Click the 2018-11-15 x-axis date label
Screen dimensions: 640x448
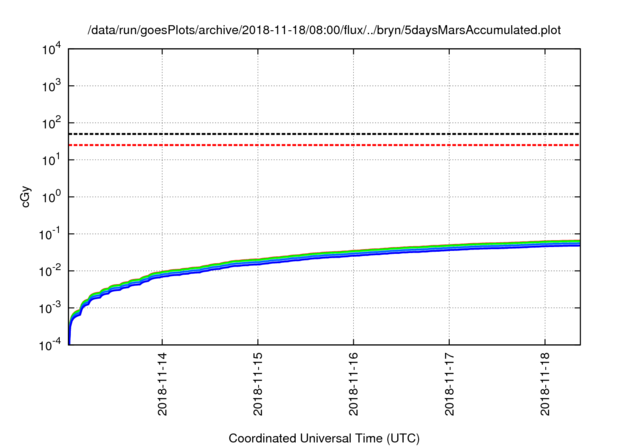click(258, 384)
